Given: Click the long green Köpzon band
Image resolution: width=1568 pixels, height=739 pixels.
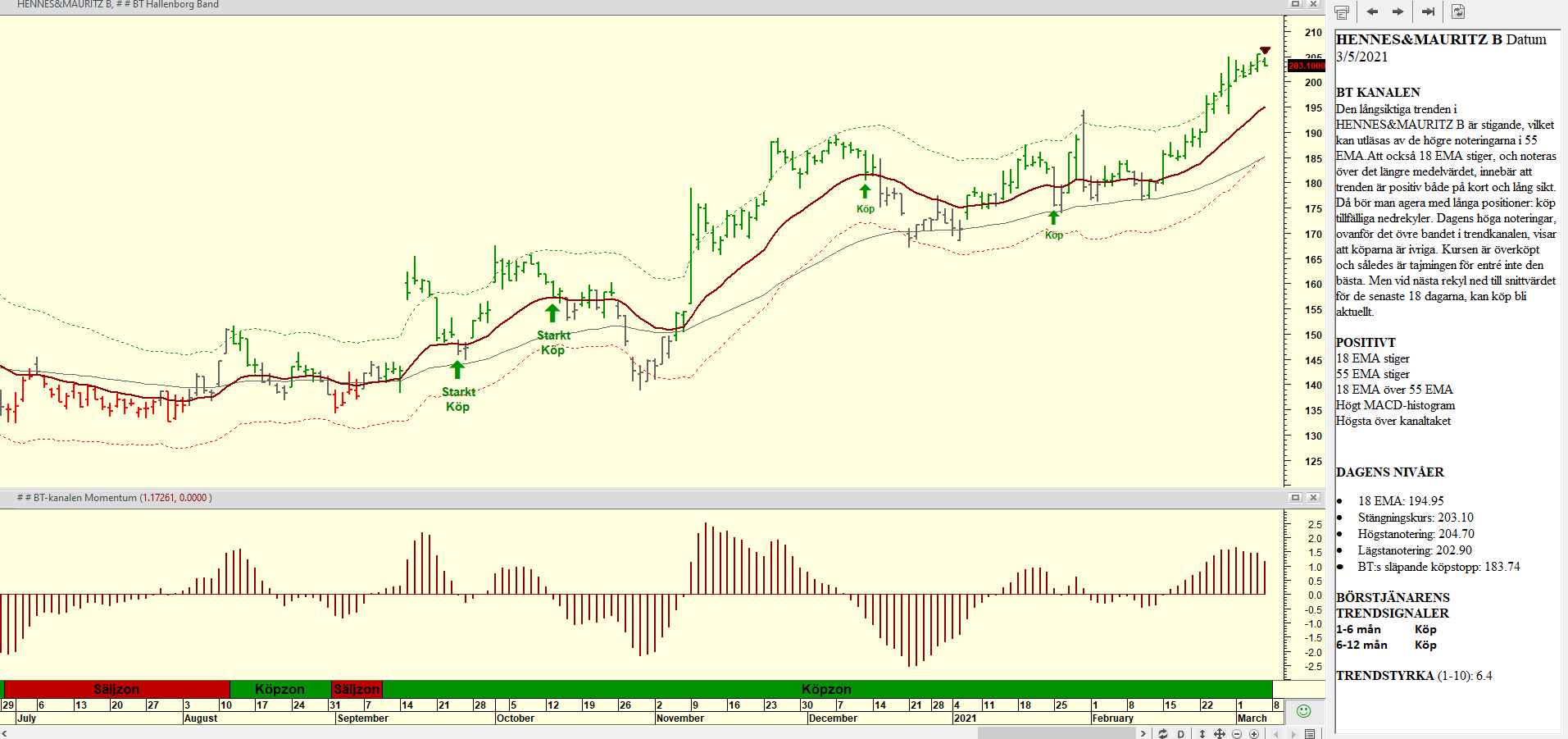Looking at the screenshot, I should pos(827,689).
